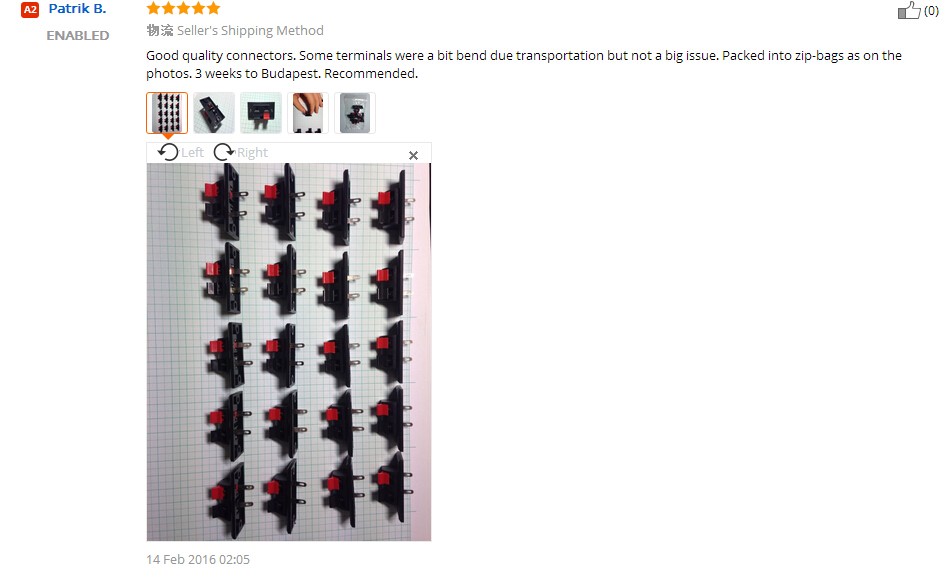This screenshot has height=578, width=951.
Task: Click the thumbs-up helpful icon
Action: point(909,10)
